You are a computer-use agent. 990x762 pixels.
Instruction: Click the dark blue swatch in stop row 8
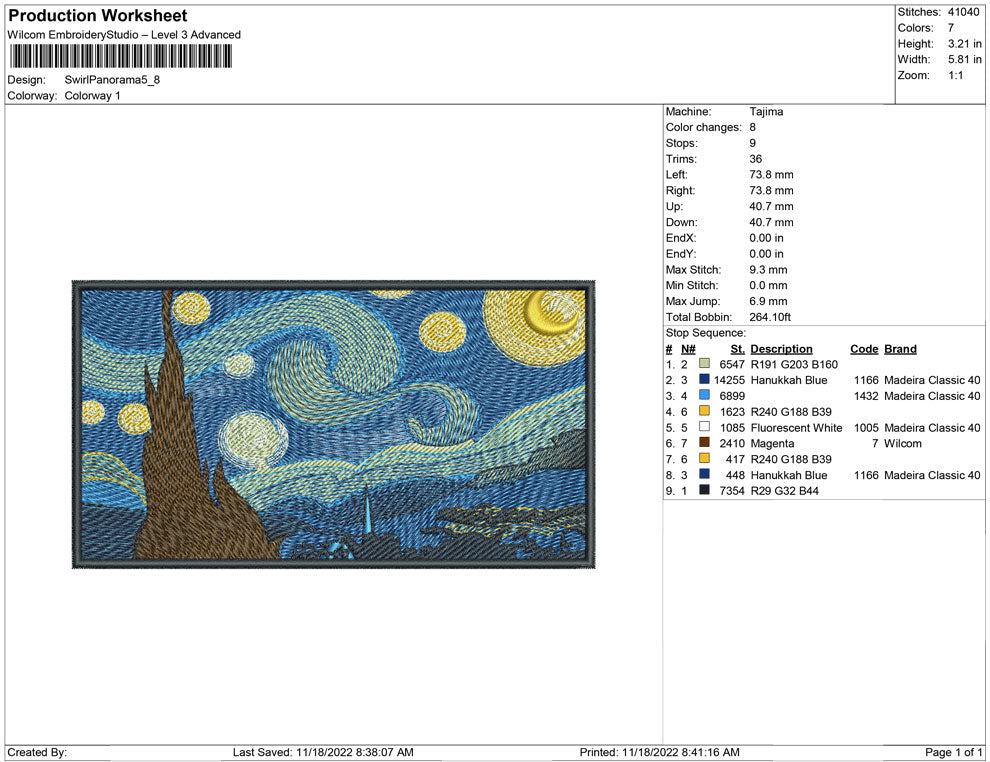click(704, 474)
